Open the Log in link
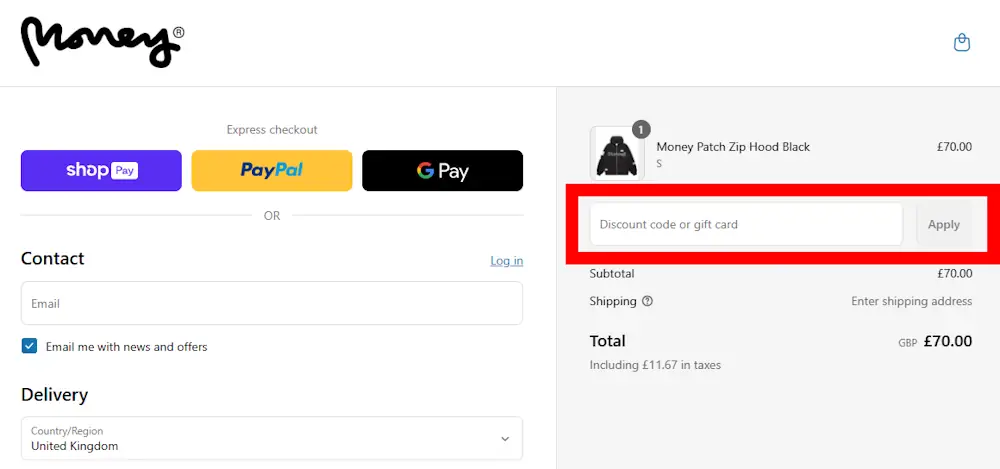 [506, 261]
